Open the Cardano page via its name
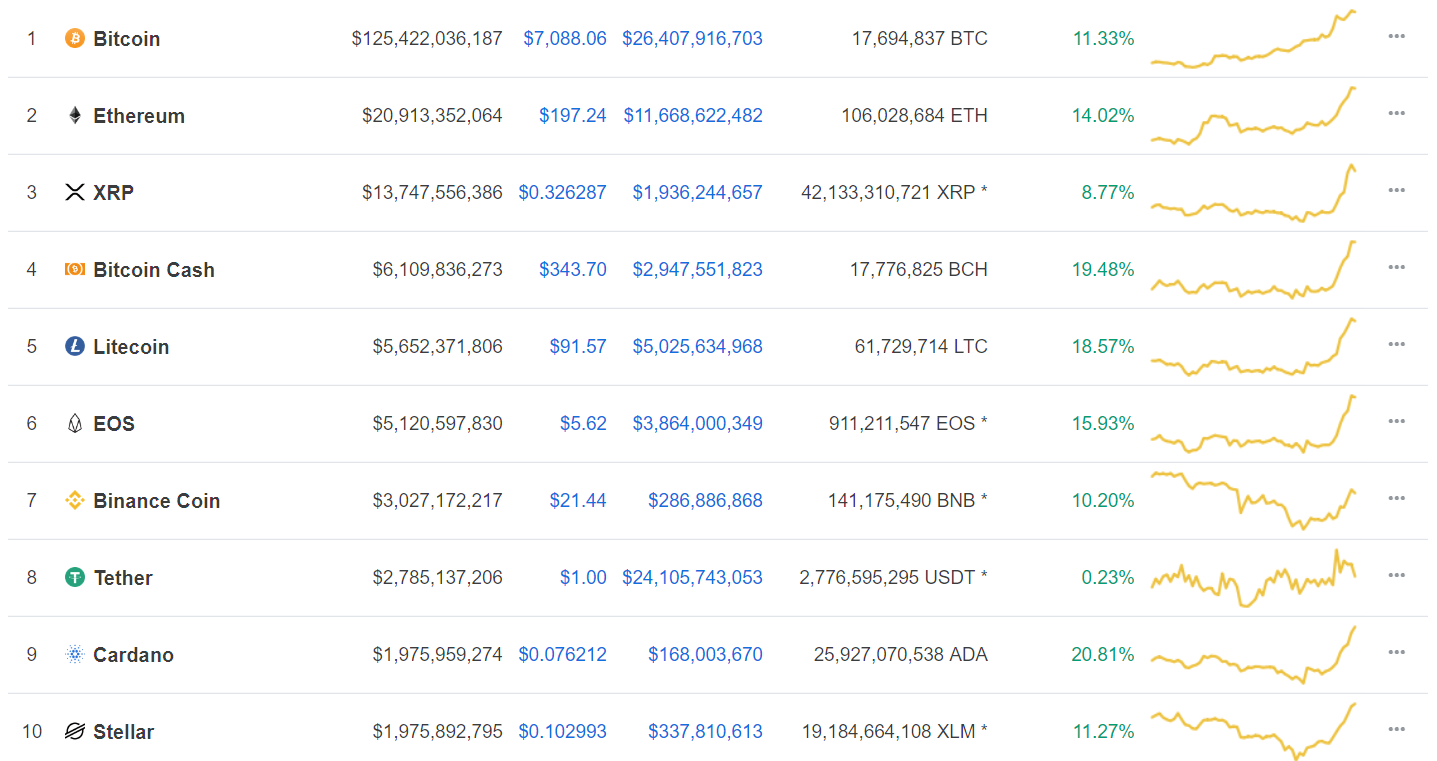 (x=133, y=654)
